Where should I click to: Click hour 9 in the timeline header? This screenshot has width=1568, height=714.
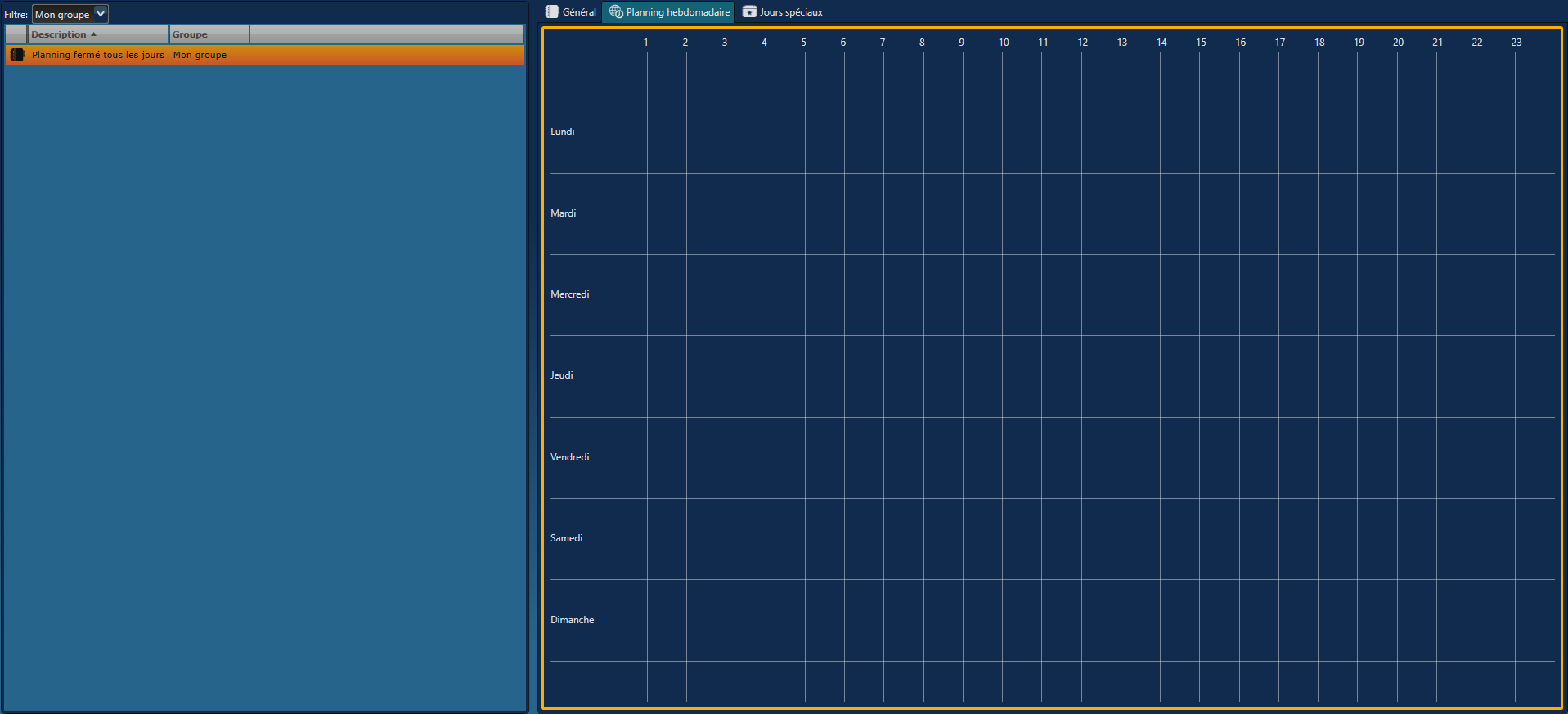[x=961, y=43]
